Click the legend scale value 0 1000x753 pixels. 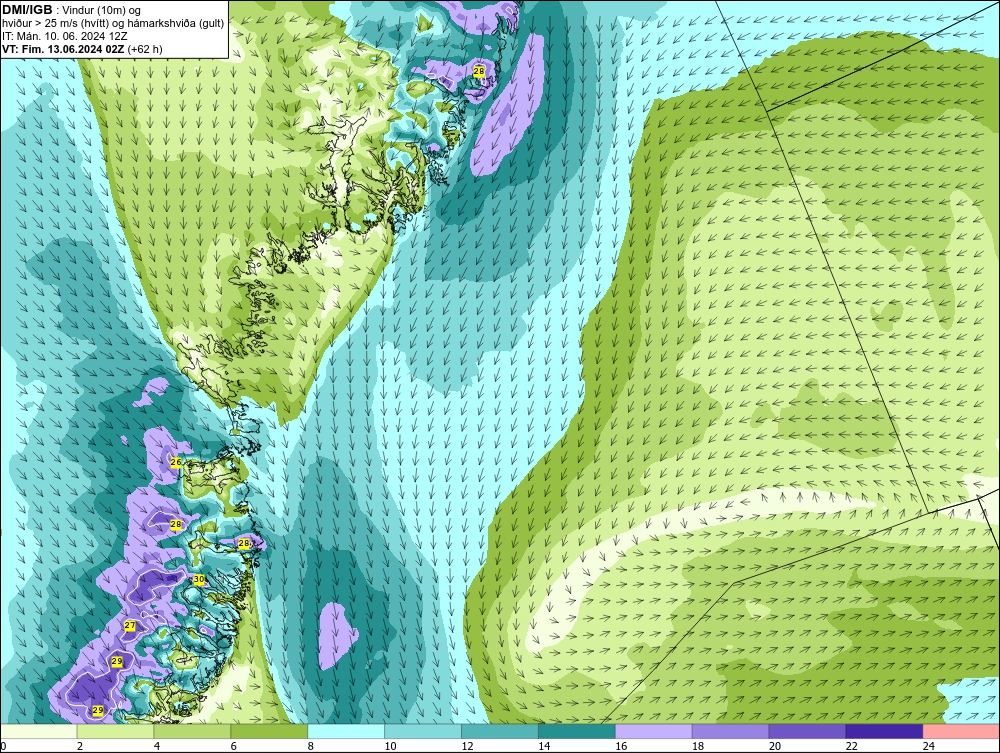click(3, 746)
